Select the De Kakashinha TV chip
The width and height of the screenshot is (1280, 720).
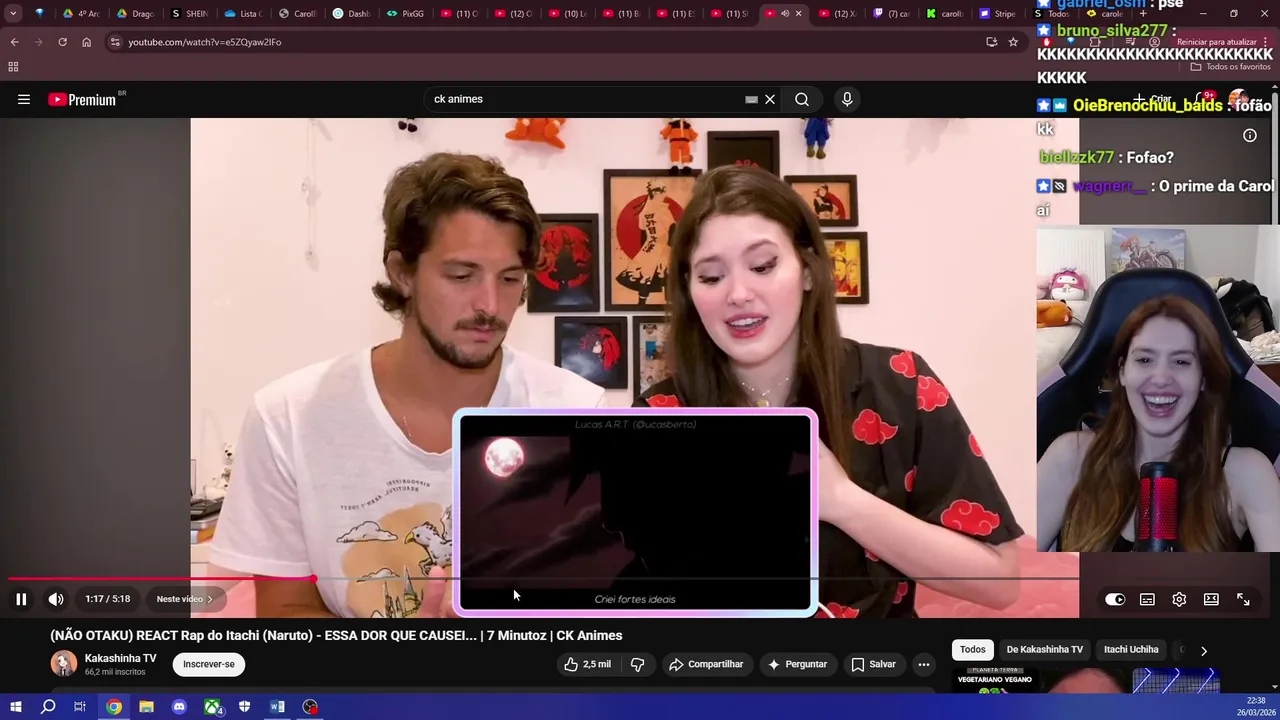click(1044, 650)
